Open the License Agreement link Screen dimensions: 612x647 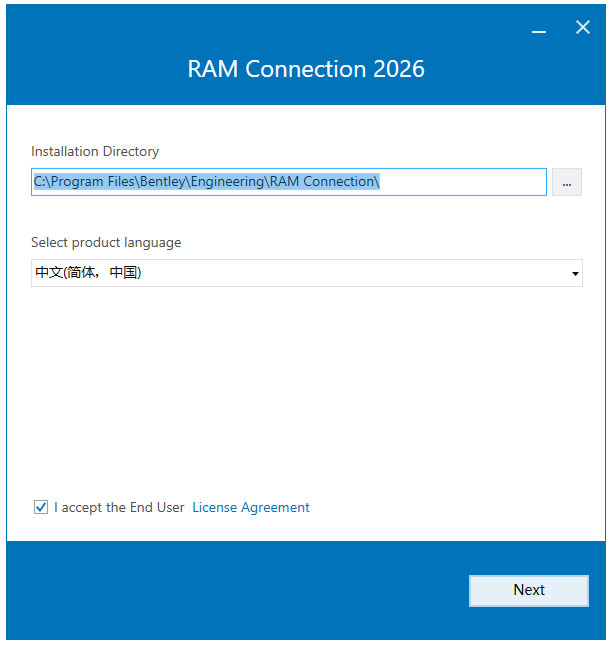point(251,507)
